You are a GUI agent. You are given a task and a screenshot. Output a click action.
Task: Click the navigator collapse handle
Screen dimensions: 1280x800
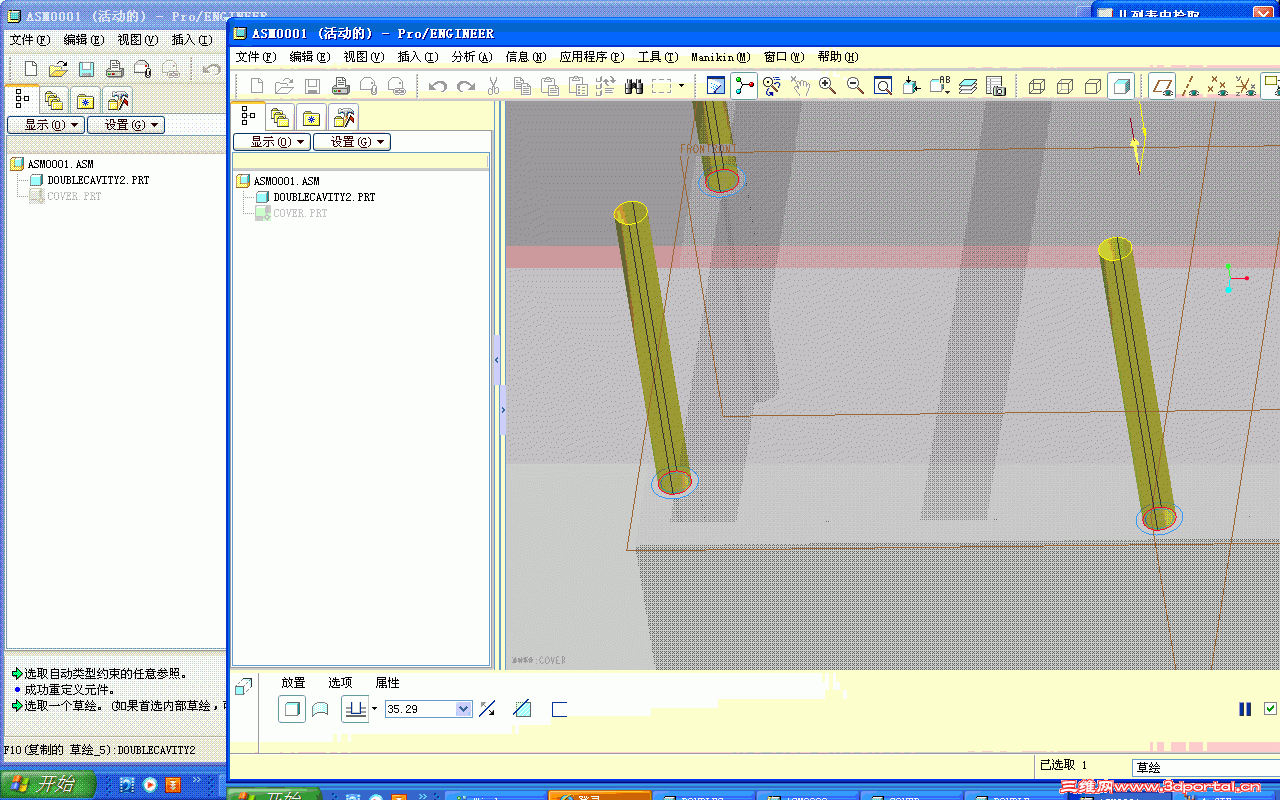(496, 360)
